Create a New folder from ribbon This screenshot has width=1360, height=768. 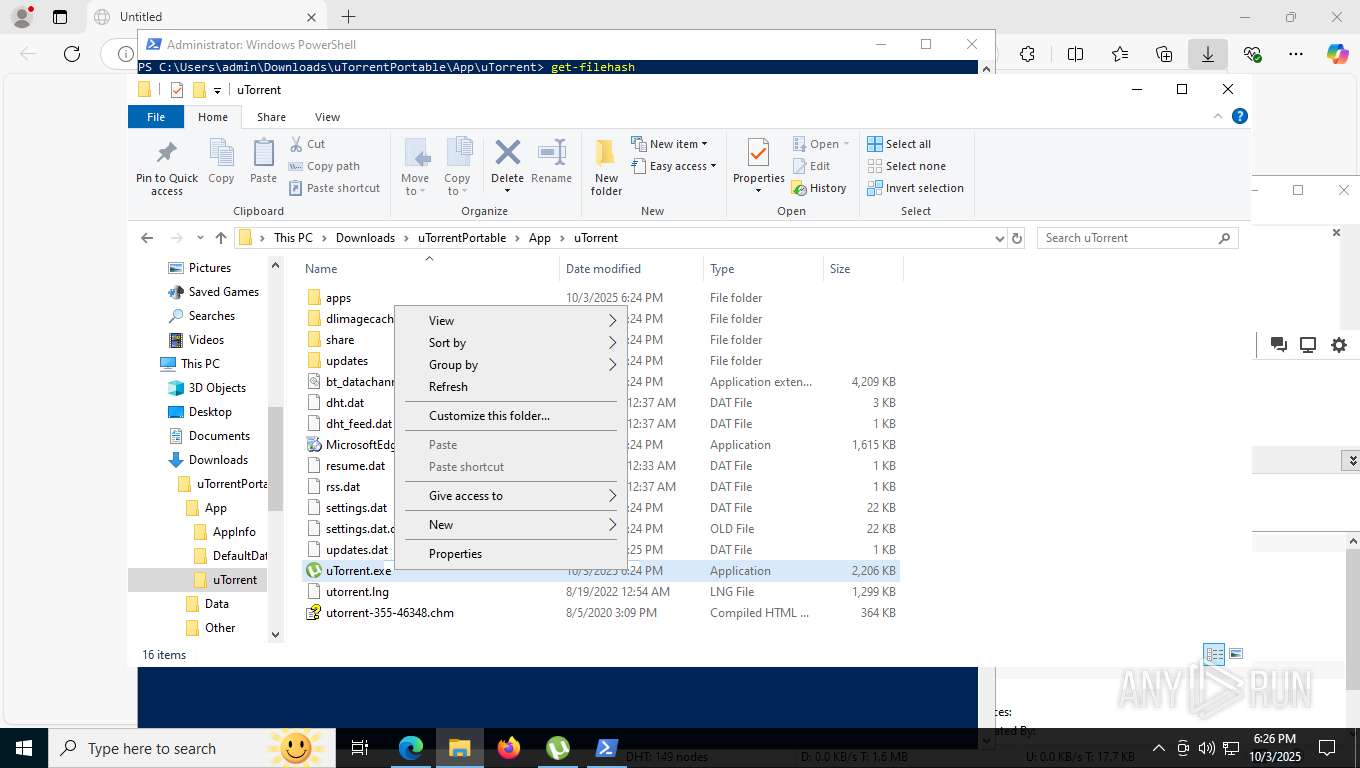(x=606, y=167)
